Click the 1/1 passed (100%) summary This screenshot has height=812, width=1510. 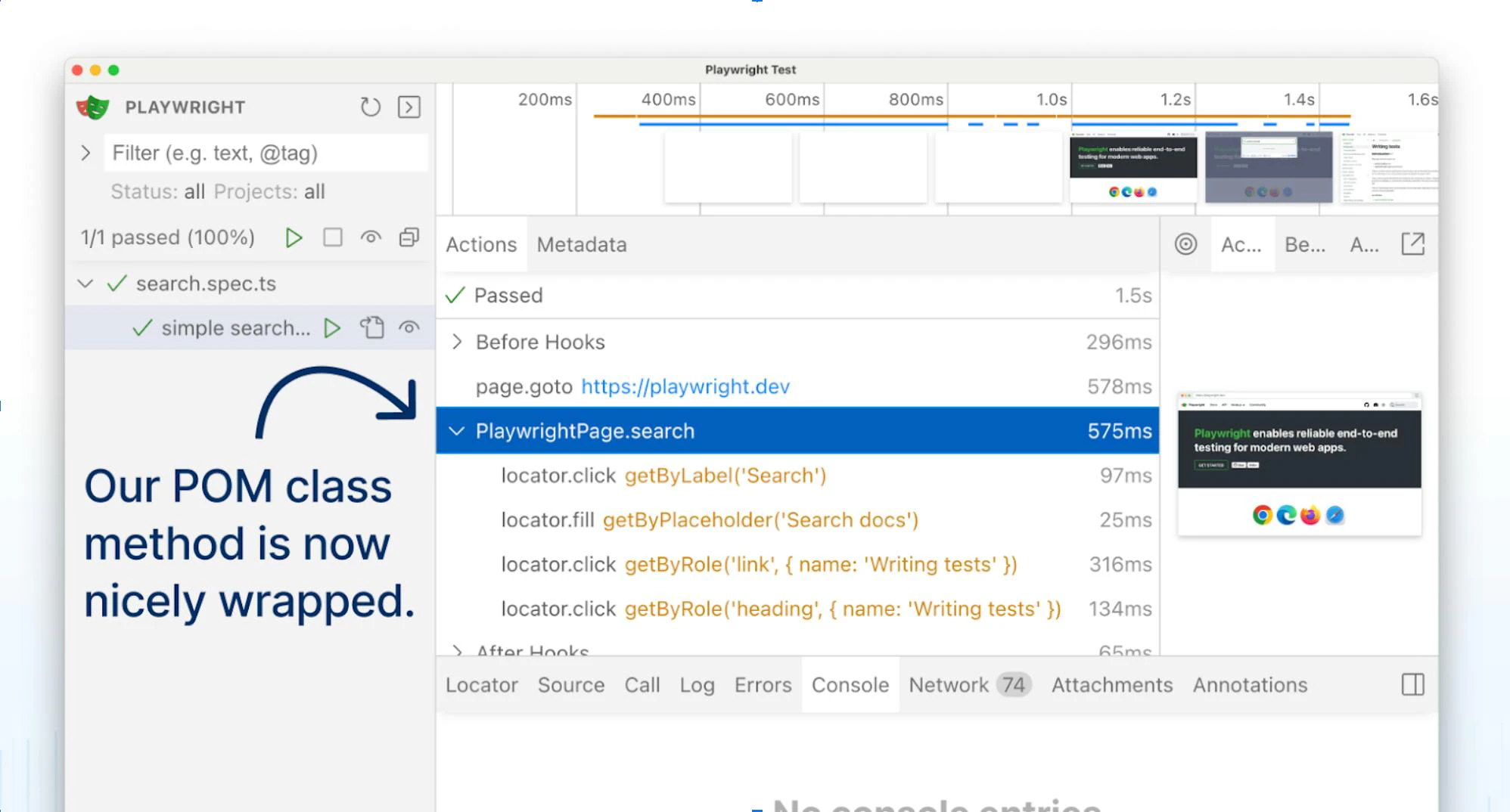coord(168,238)
